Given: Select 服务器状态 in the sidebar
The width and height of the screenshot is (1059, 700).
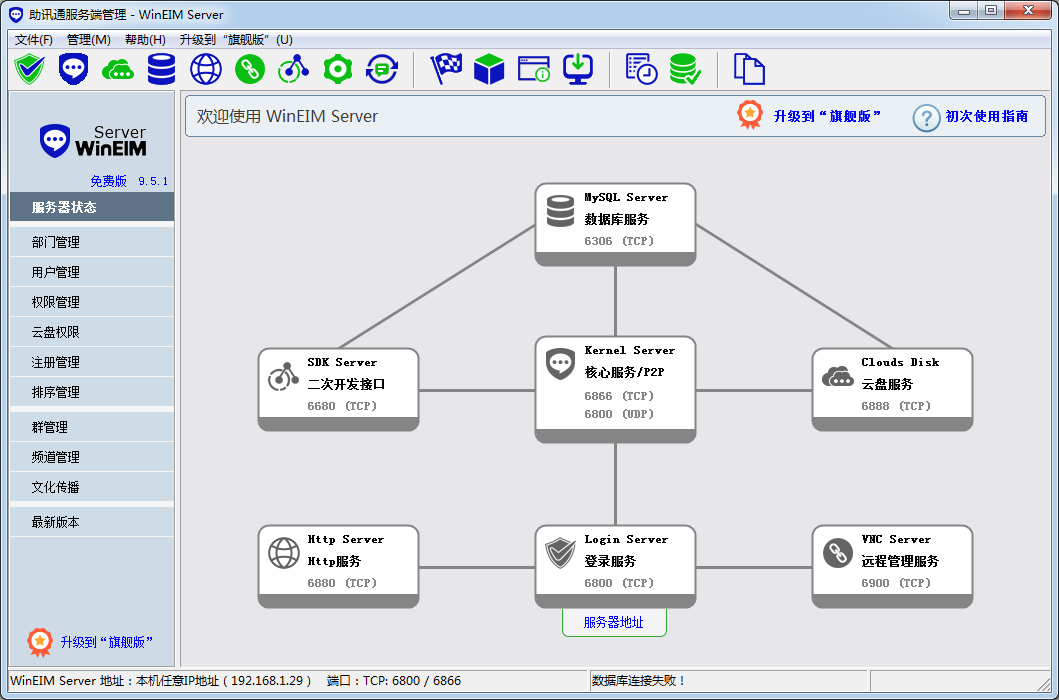Looking at the screenshot, I should [x=92, y=207].
